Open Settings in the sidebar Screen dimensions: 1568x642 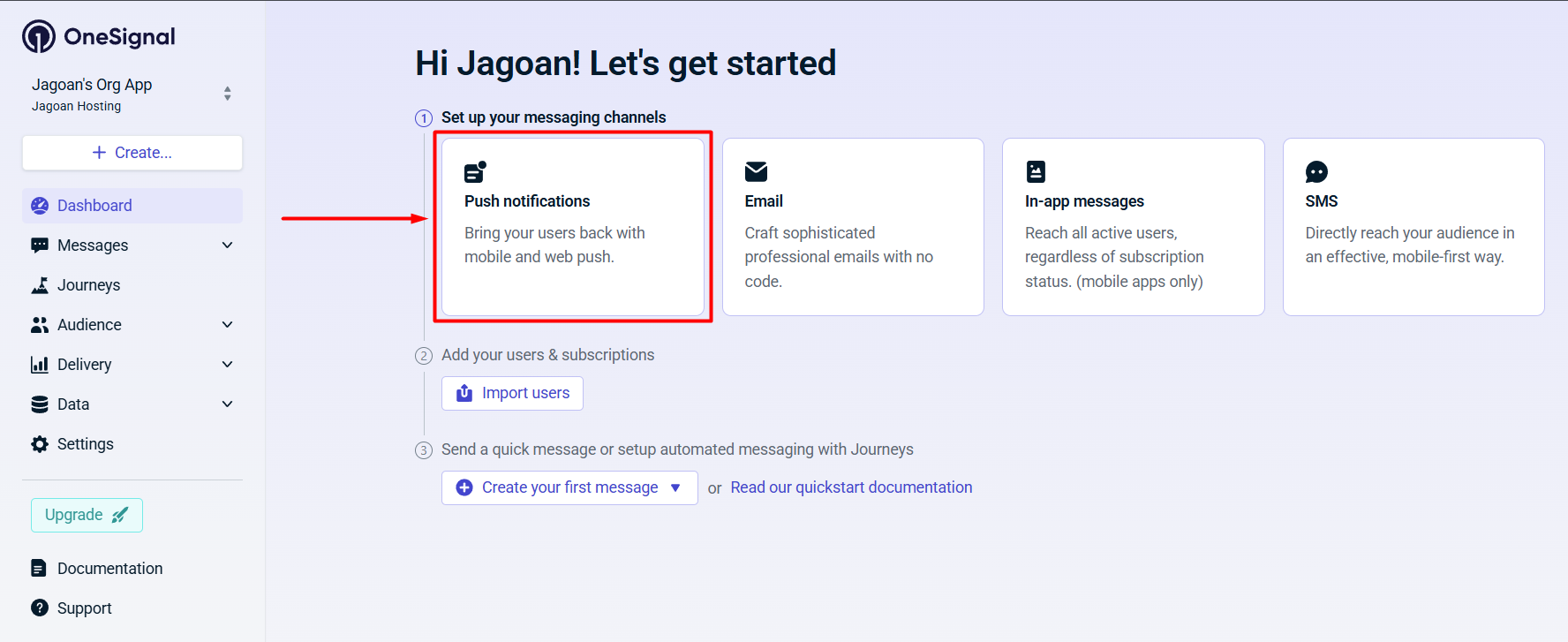click(132, 444)
